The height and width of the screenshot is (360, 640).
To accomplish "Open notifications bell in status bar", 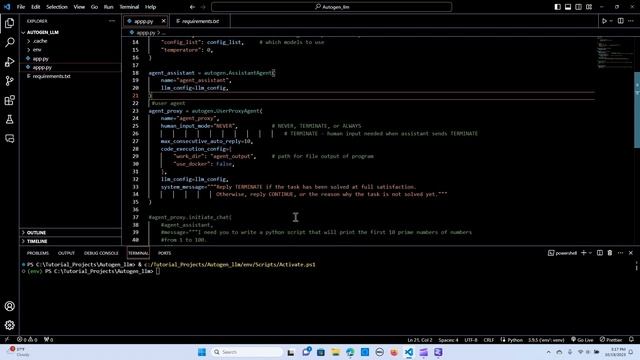I will point(631,340).
